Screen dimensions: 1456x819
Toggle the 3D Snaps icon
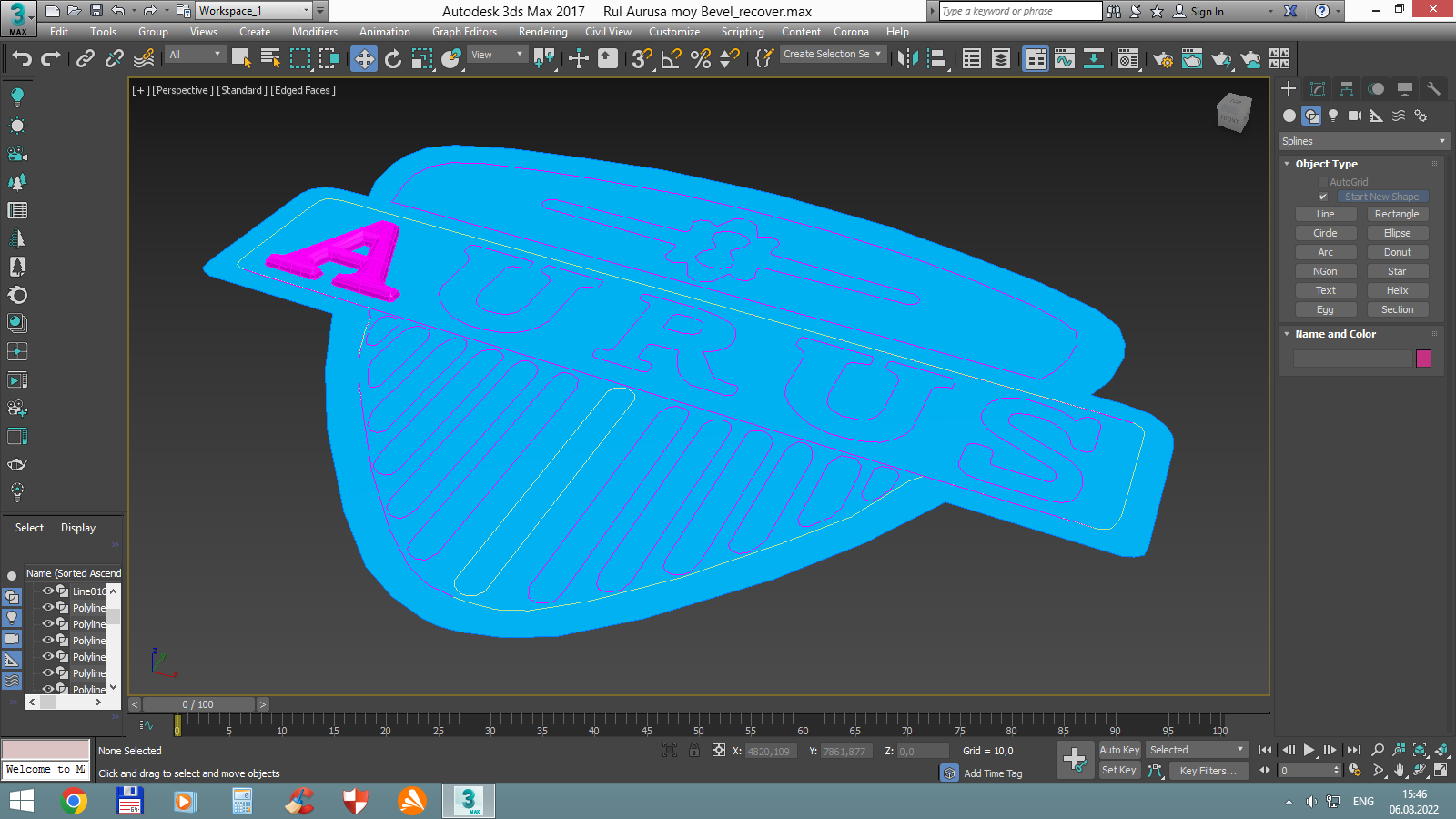(642, 59)
